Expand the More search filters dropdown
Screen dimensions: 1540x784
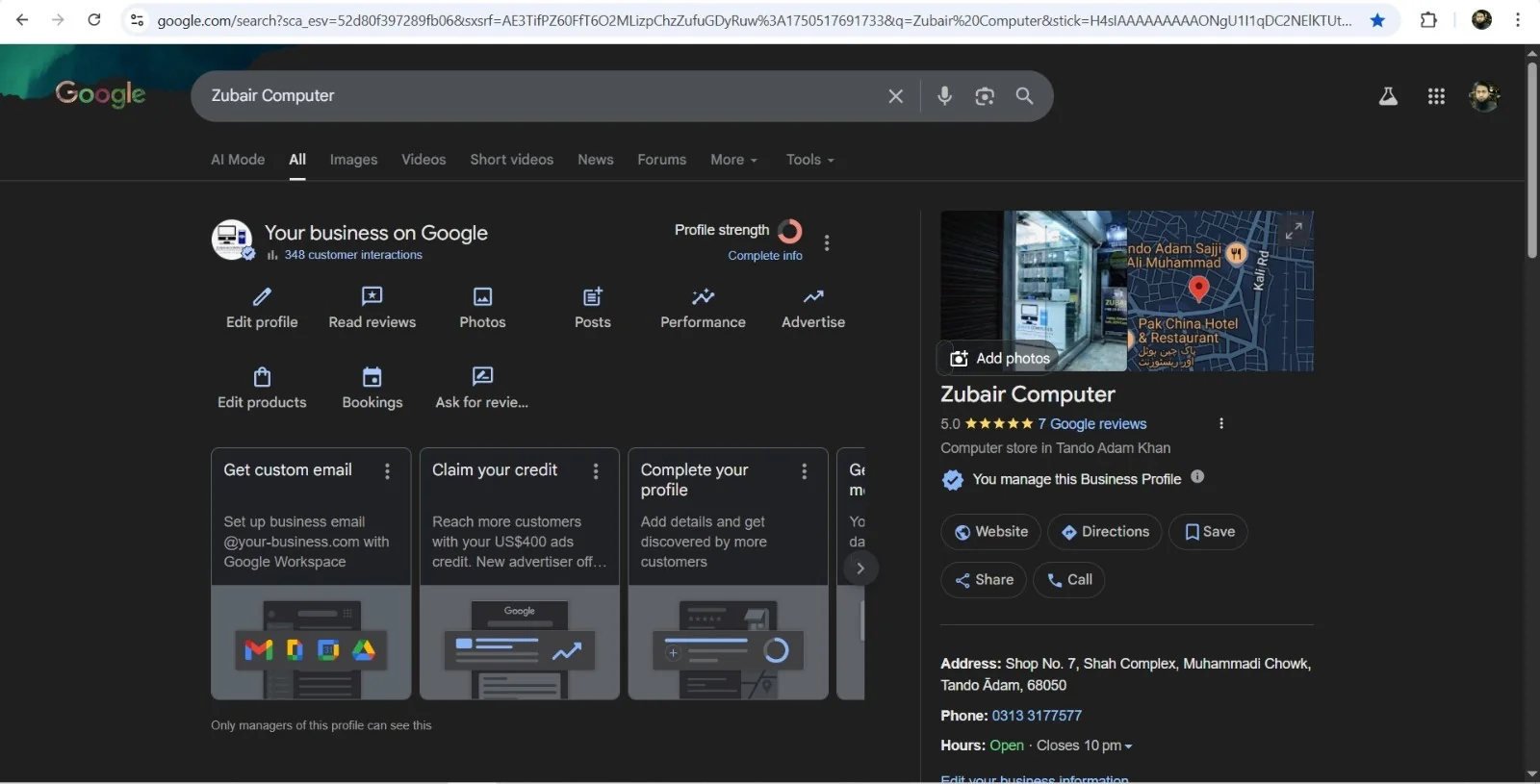tap(733, 160)
